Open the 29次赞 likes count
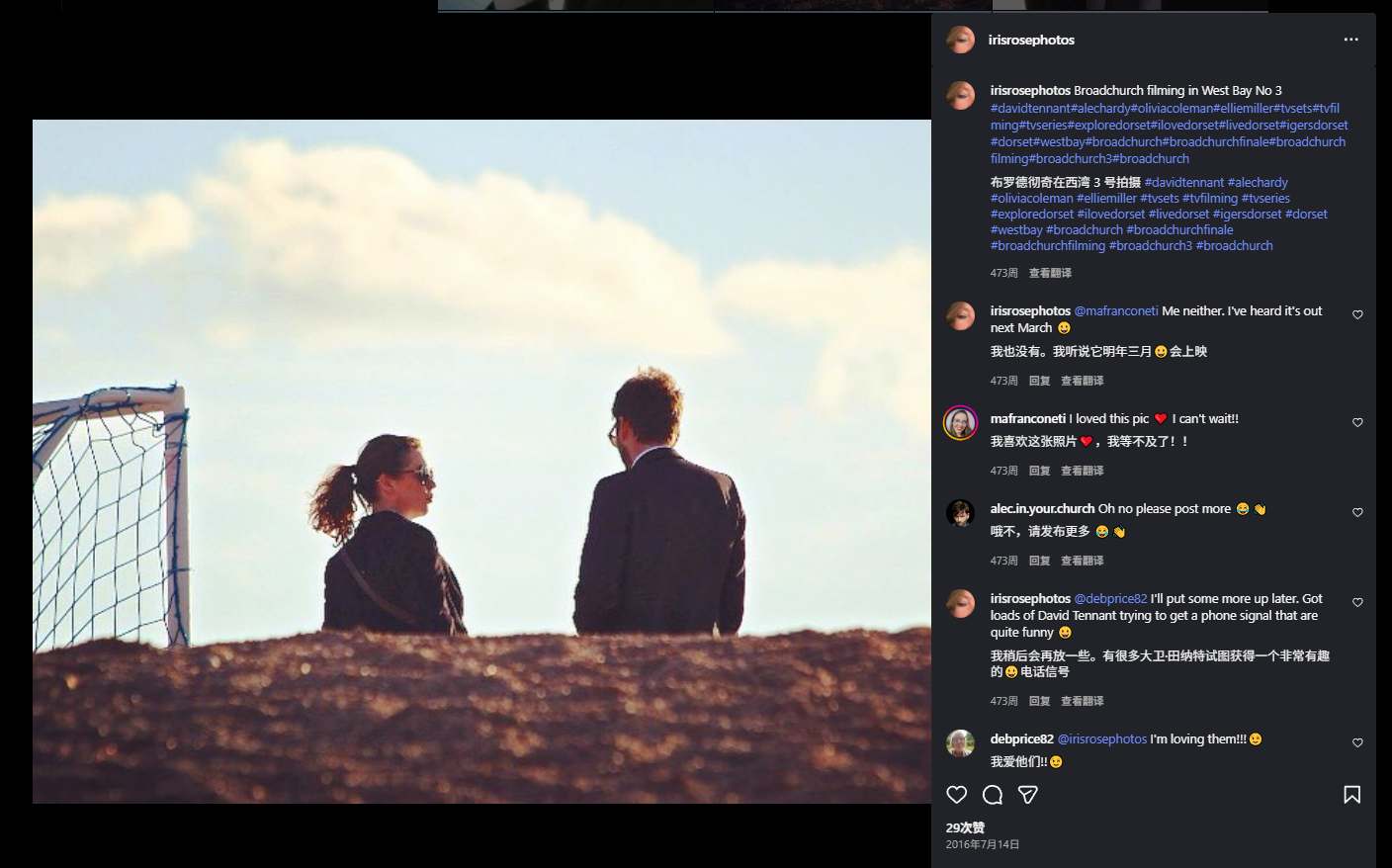 (965, 827)
